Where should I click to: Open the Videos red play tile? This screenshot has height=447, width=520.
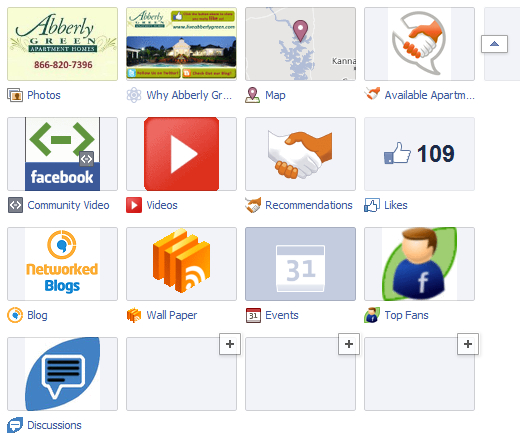pyautogui.click(x=181, y=154)
